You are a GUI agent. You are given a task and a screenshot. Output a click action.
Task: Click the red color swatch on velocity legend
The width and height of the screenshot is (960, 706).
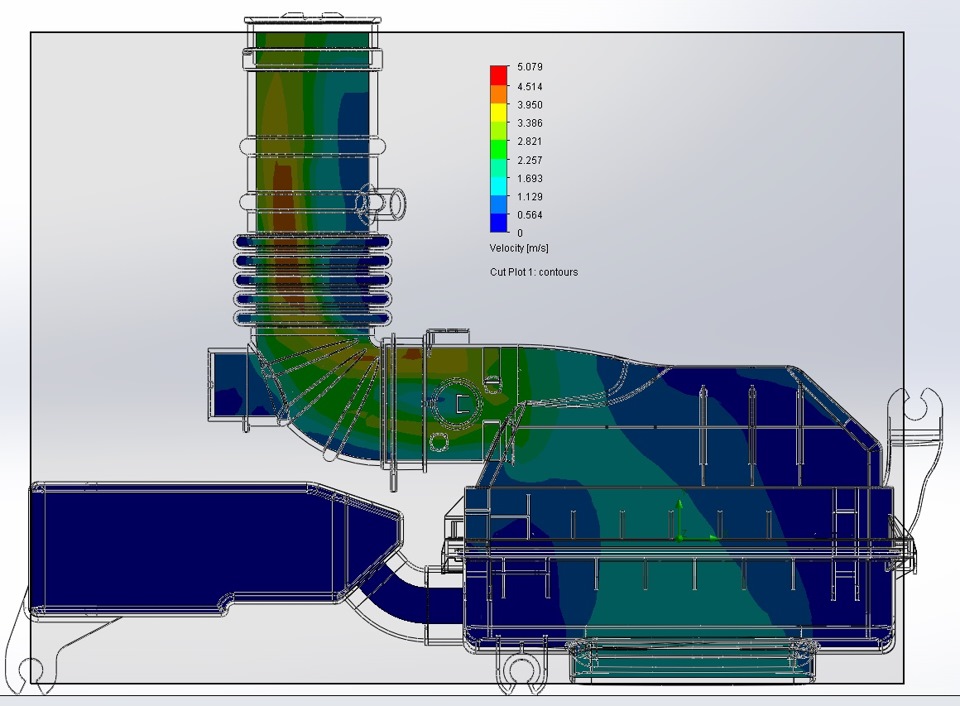tap(498, 75)
